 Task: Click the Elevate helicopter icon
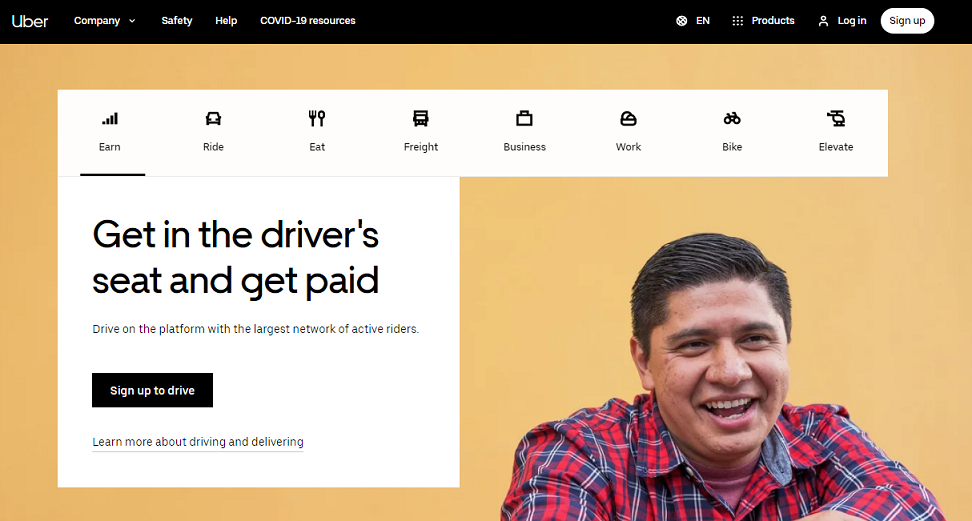[836, 118]
